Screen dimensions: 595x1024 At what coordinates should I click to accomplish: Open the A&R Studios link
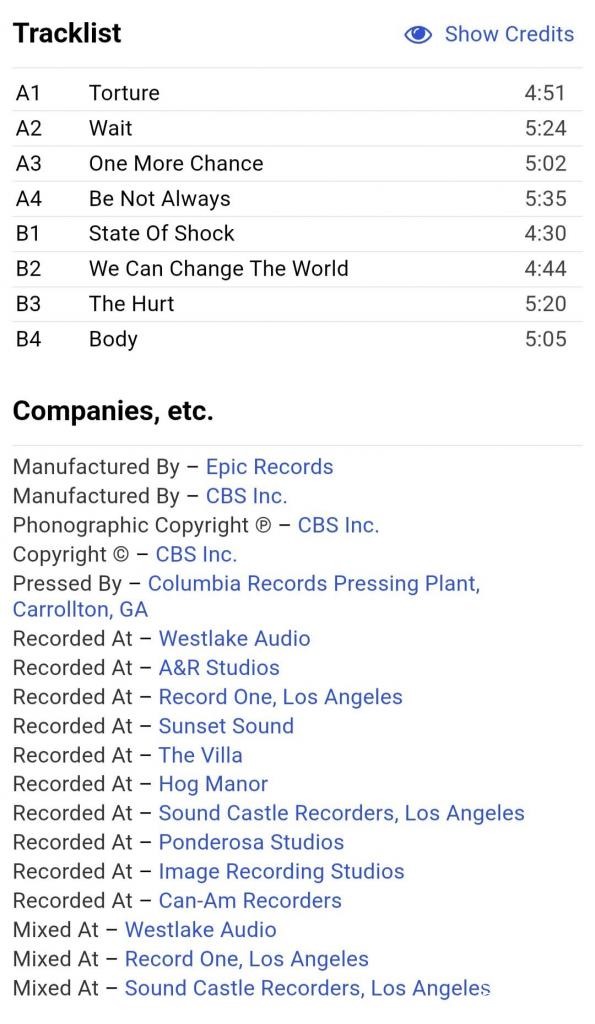(219, 667)
